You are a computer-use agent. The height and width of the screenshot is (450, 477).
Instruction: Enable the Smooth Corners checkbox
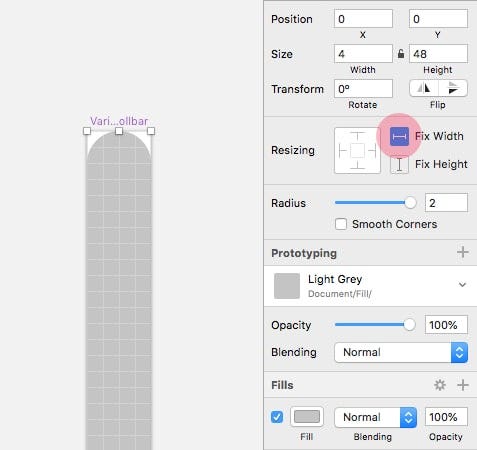click(341, 224)
